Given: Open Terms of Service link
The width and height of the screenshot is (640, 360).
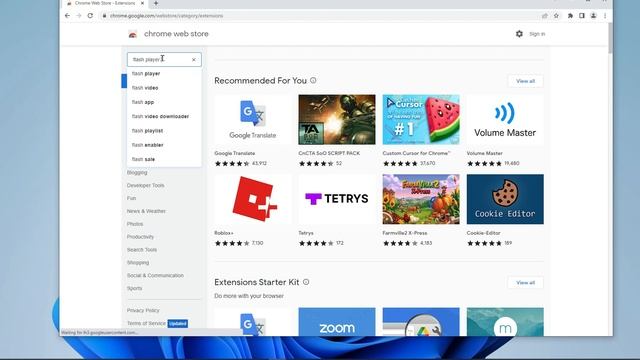Looking at the screenshot, I should click(x=146, y=323).
